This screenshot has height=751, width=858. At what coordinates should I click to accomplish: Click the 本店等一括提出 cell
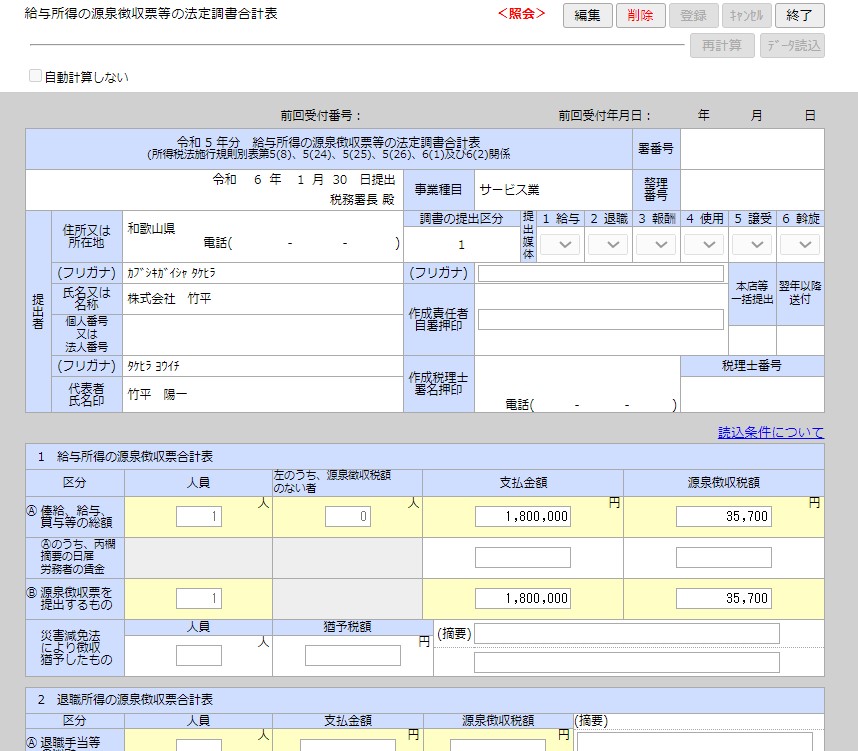pos(752,293)
